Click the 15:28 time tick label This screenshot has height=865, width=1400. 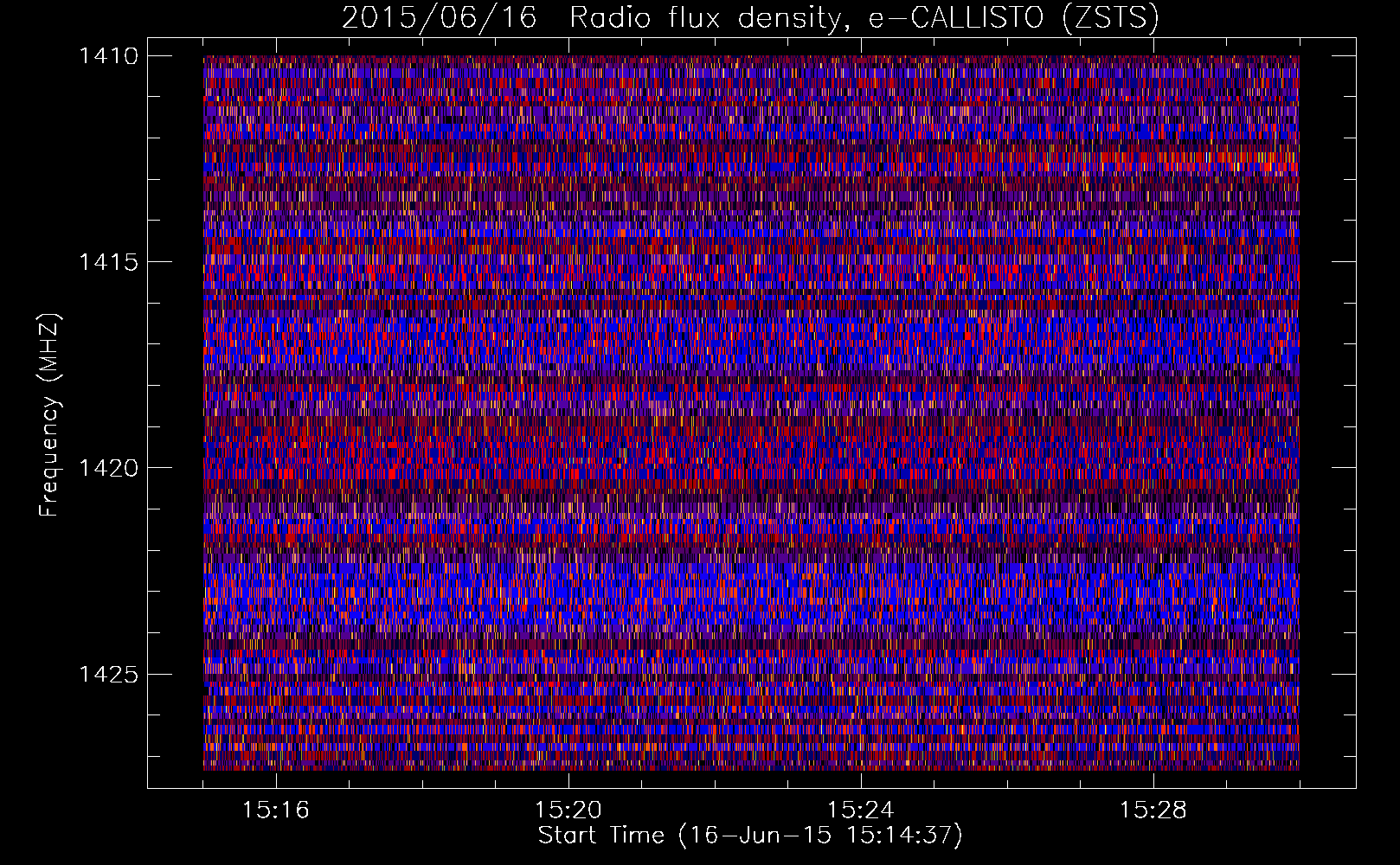(1153, 810)
